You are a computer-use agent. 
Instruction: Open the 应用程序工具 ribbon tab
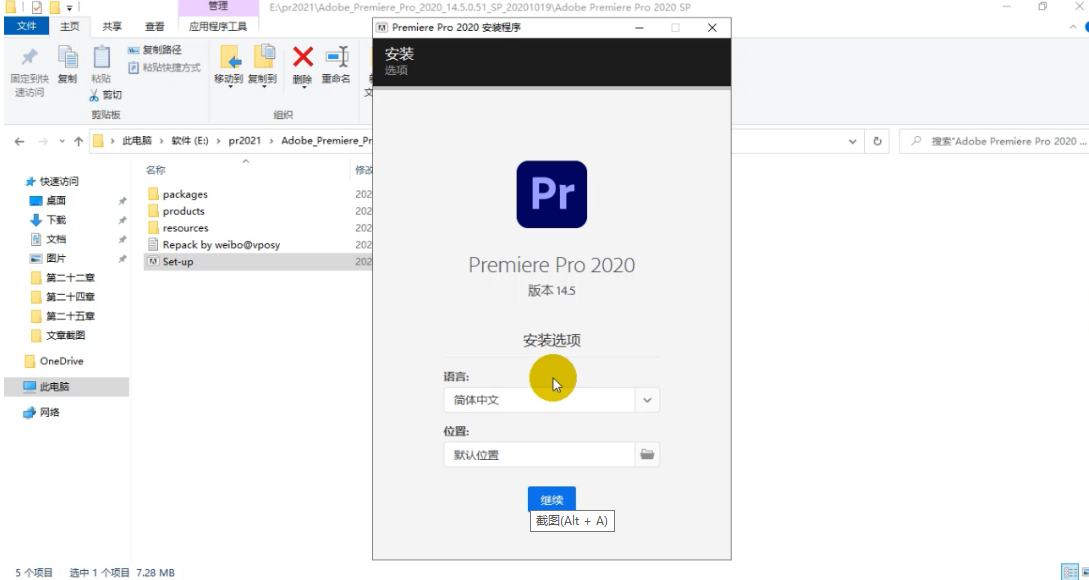[218, 26]
